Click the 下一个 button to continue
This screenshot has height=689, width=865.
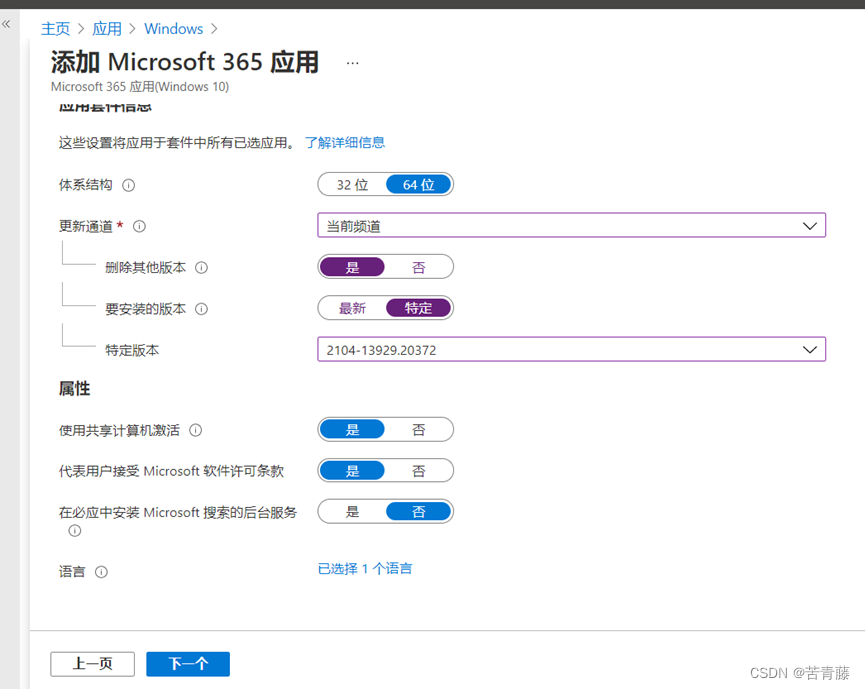[x=187, y=663]
